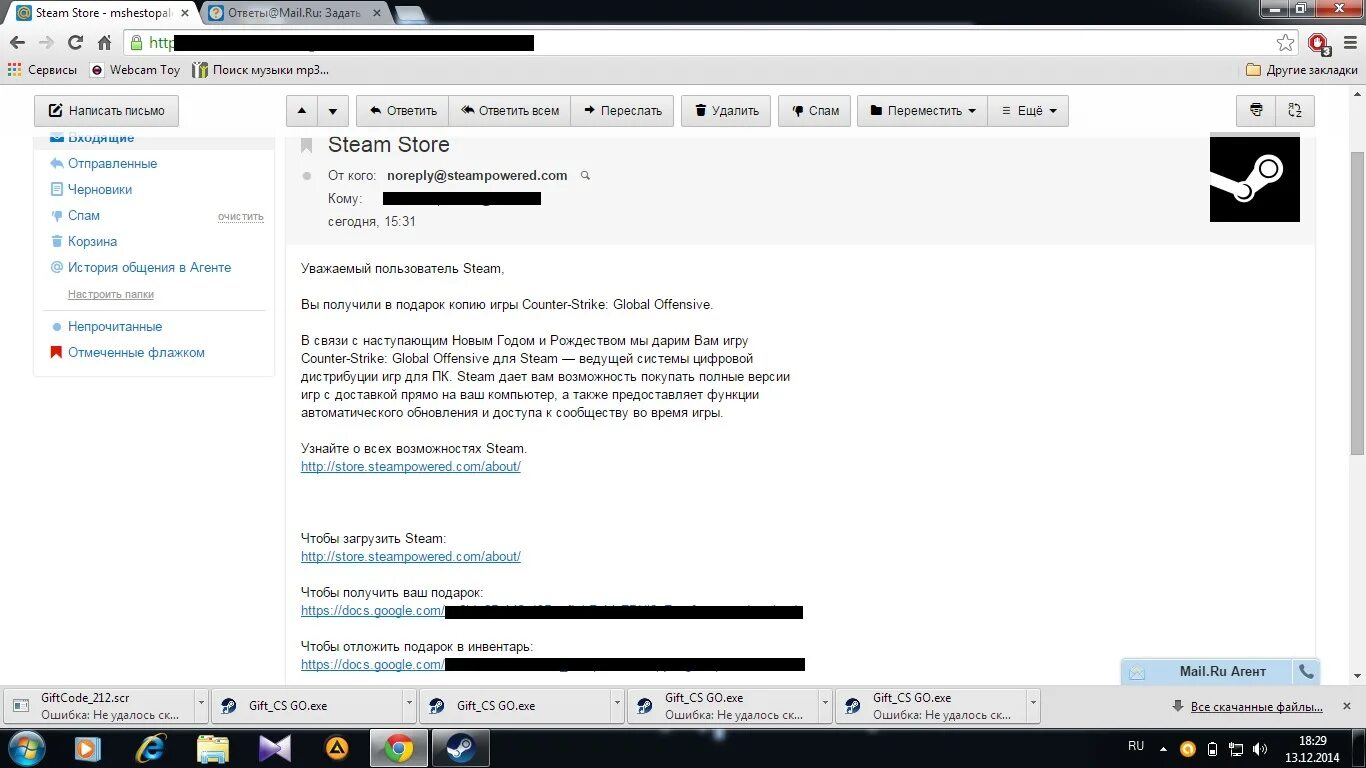Click the Ответить reply button

tap(403, 111)
